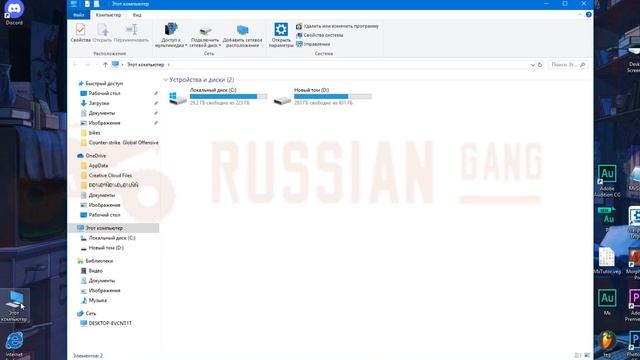
Task: Switch to large icons view in status bar
Action: (x=587, y=356)
